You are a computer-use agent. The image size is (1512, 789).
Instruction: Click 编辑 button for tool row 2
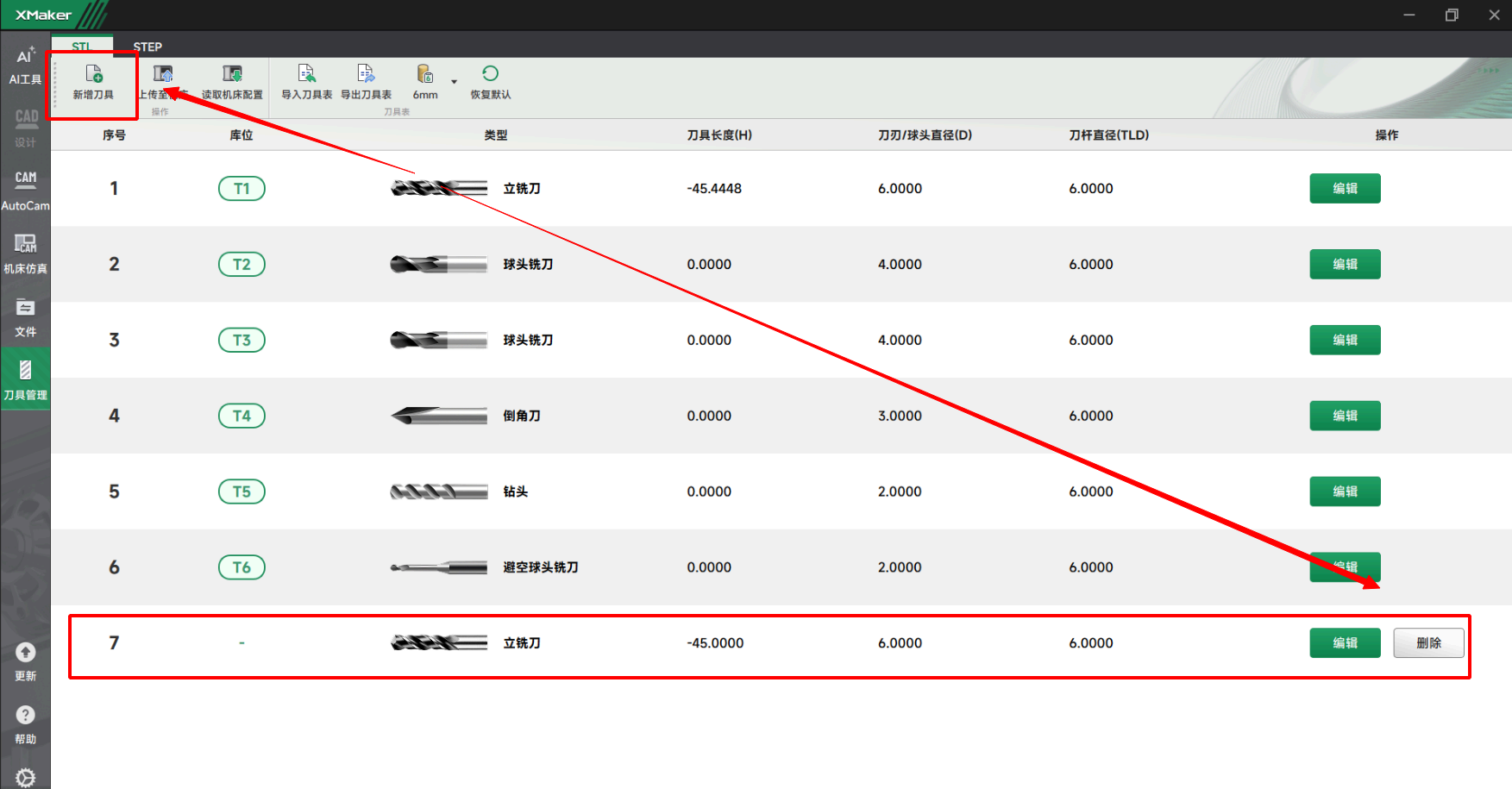tap(1345, 264)
